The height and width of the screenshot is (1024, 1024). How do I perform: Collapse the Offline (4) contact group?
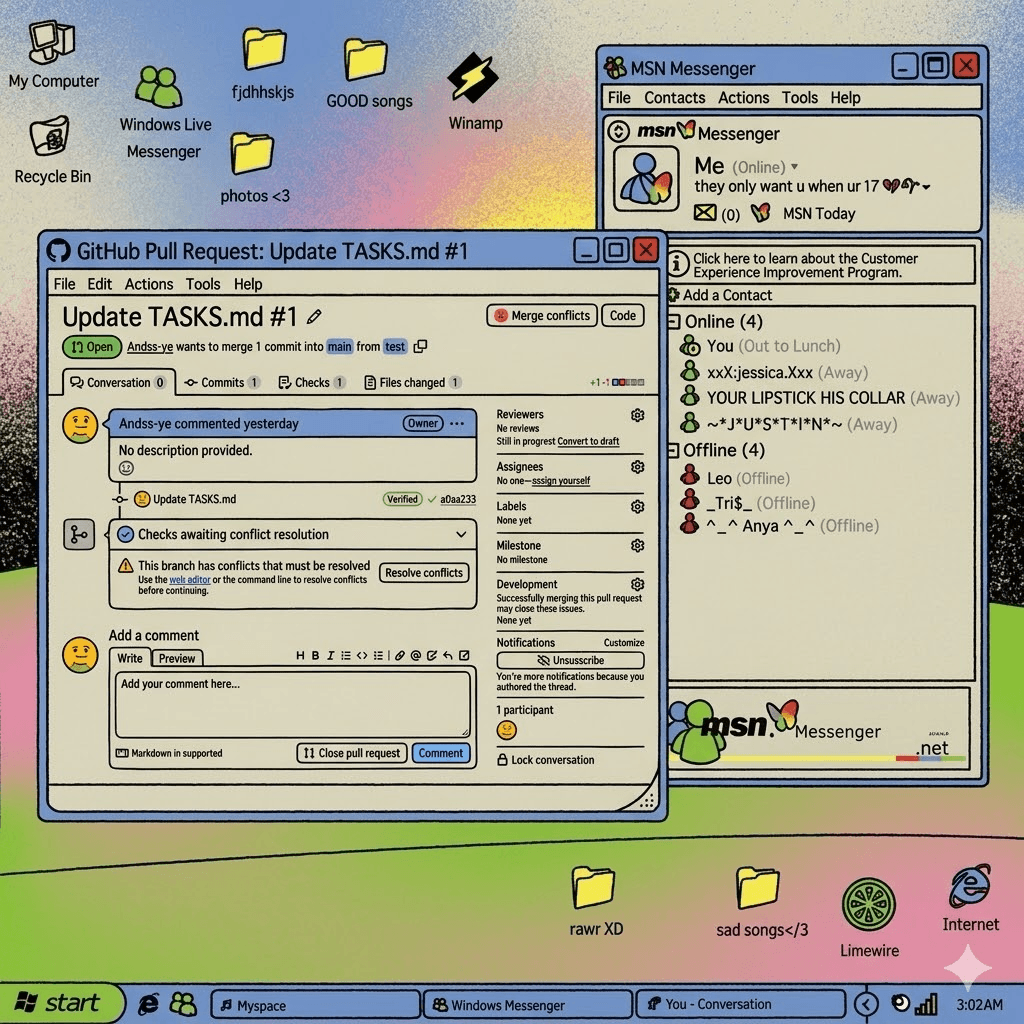pyautogui.click(x=673, y=450)
